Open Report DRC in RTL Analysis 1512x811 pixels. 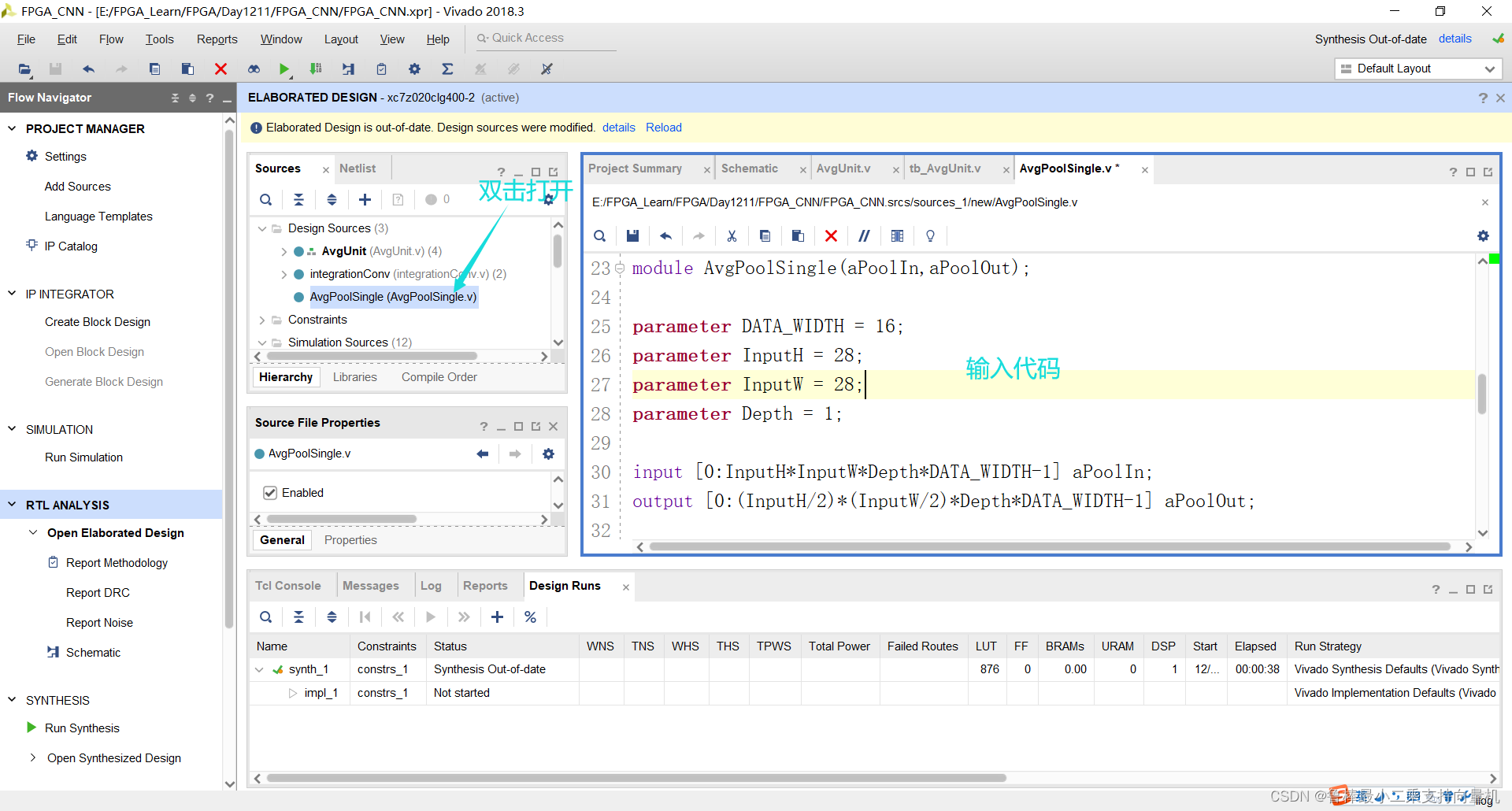[98, 593]
